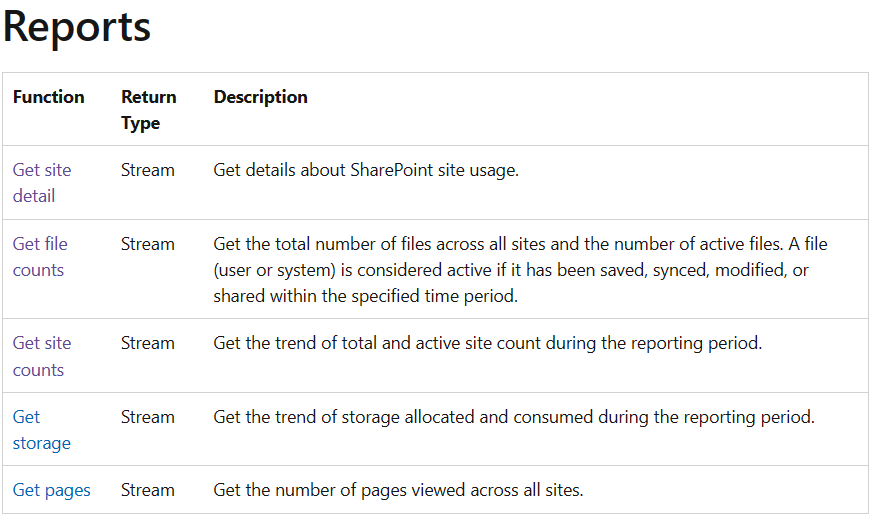This screenshot has width=889, height=528.
Task: Select Stream in the Get site counts row
Action: click(147, 343)
